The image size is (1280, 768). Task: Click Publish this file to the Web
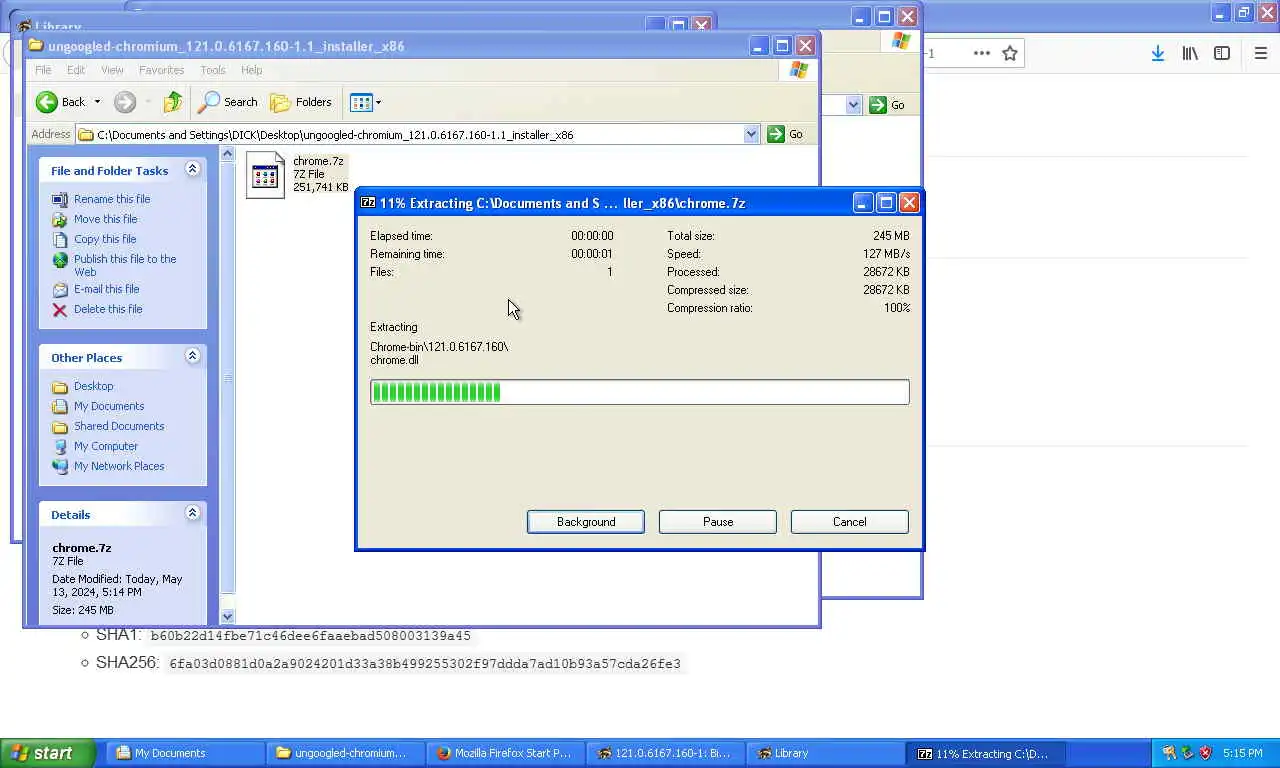[124, 265]
